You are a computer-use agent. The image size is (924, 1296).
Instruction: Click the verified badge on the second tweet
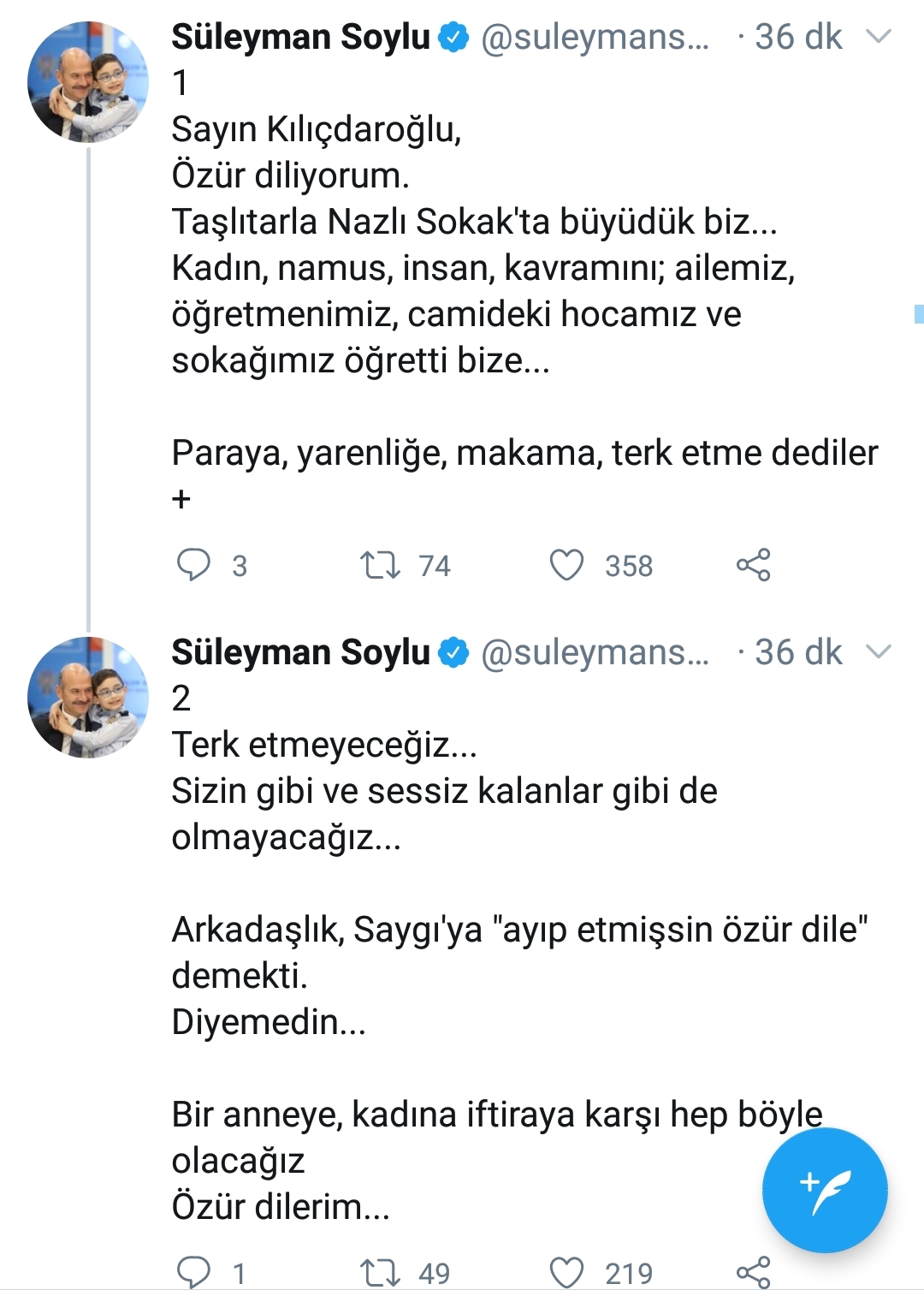453,653
